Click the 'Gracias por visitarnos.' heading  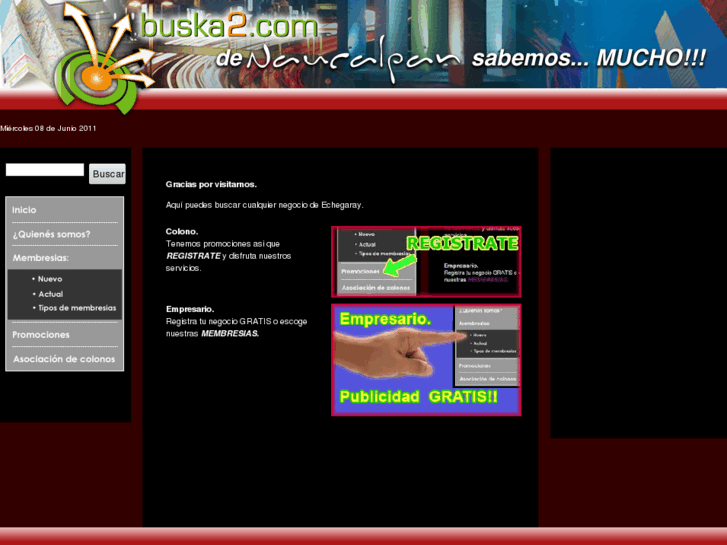point(211,185)
